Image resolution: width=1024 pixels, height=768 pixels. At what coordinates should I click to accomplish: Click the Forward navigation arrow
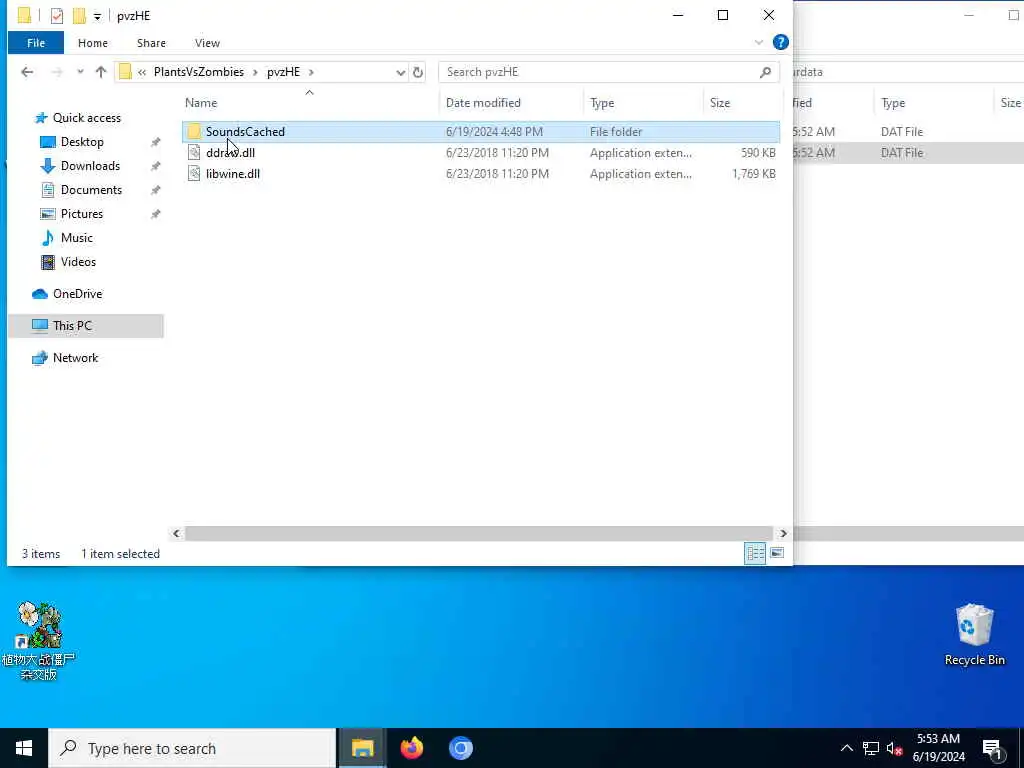57,72
